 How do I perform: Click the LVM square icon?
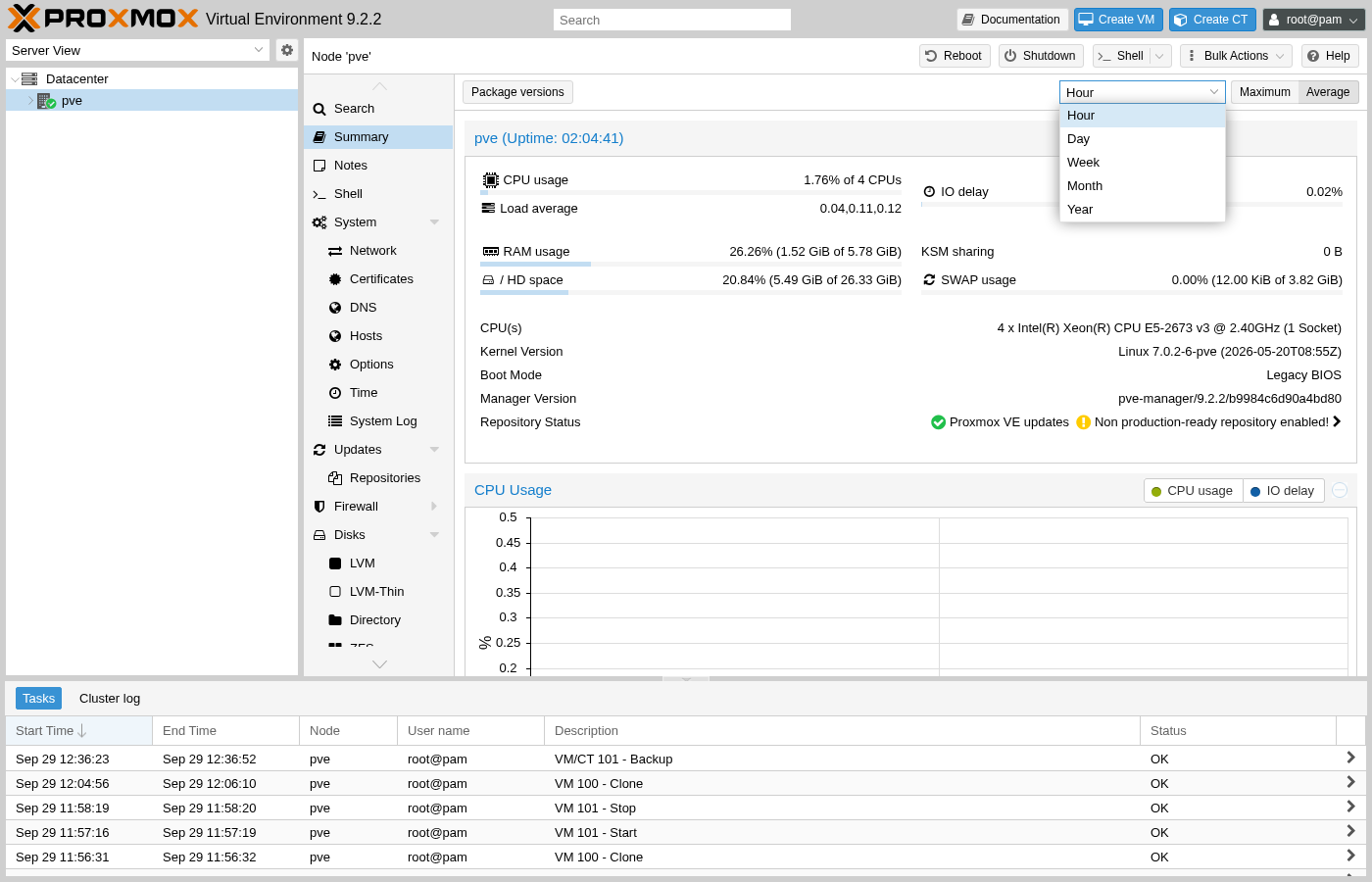335,563
